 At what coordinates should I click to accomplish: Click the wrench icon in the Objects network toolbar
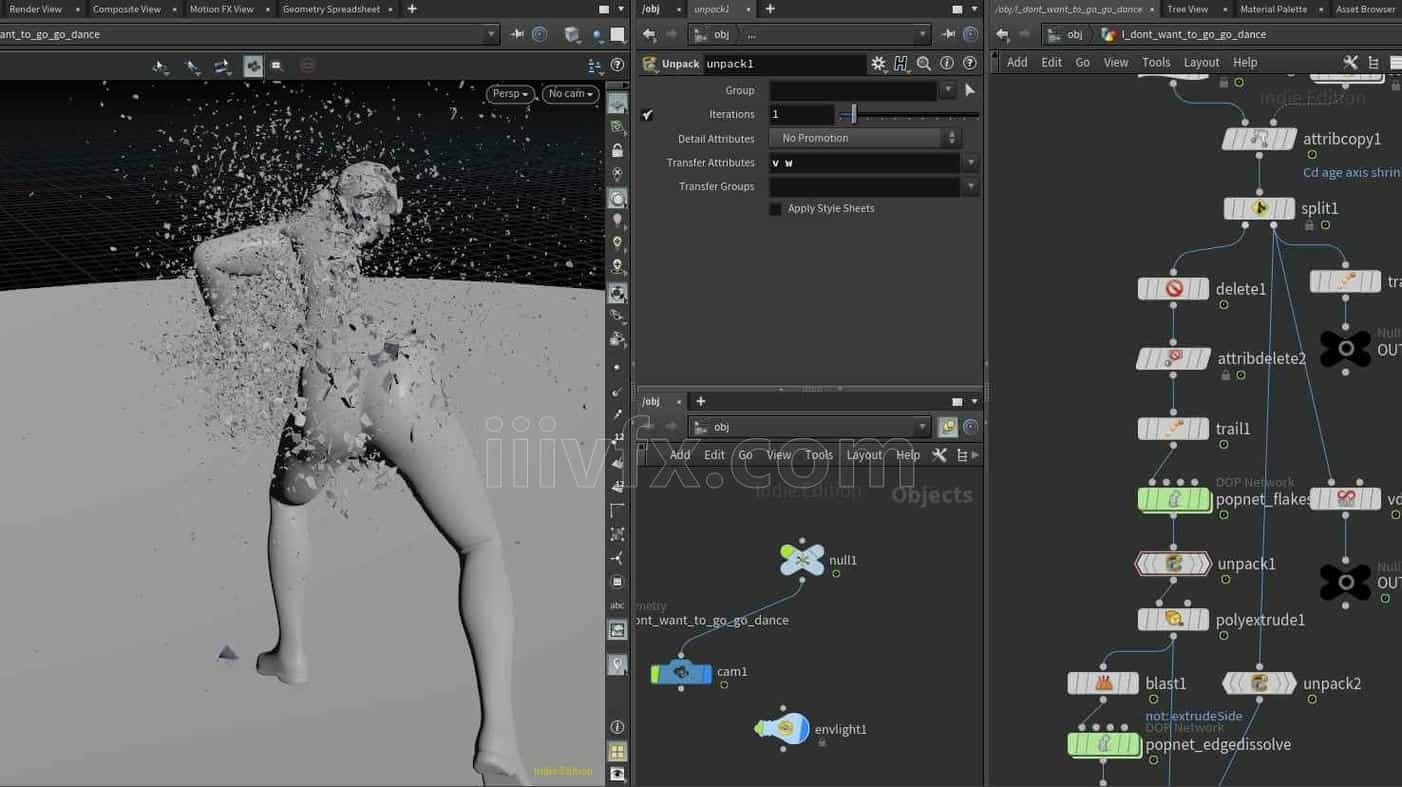[x=939, y=455]
